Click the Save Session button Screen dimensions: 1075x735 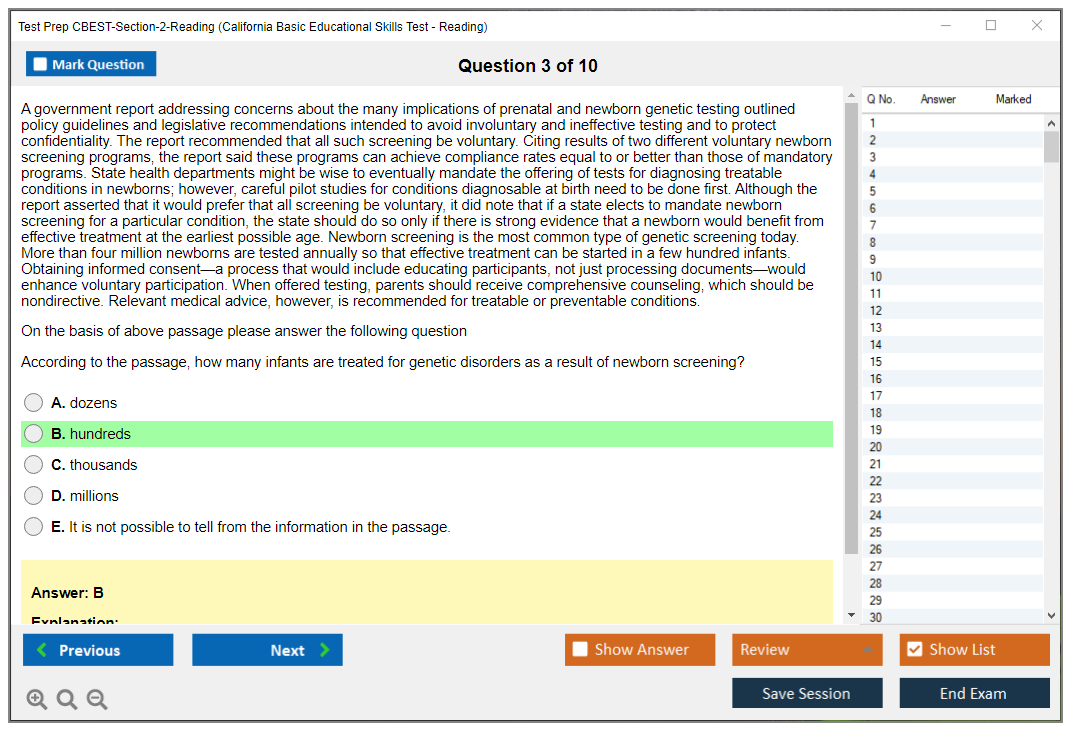click(x=807, y=693)
